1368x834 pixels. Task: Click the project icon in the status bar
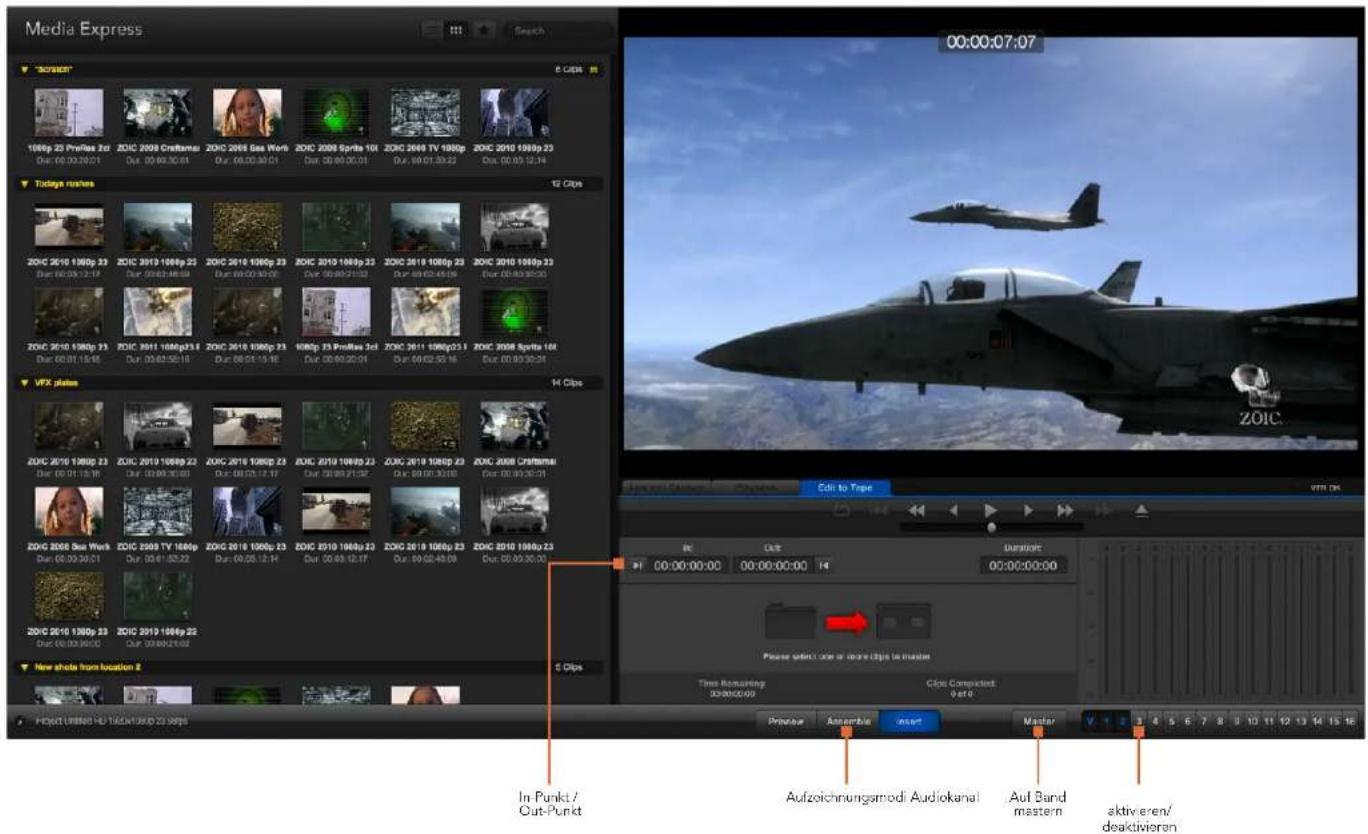(x=21, y=720)
